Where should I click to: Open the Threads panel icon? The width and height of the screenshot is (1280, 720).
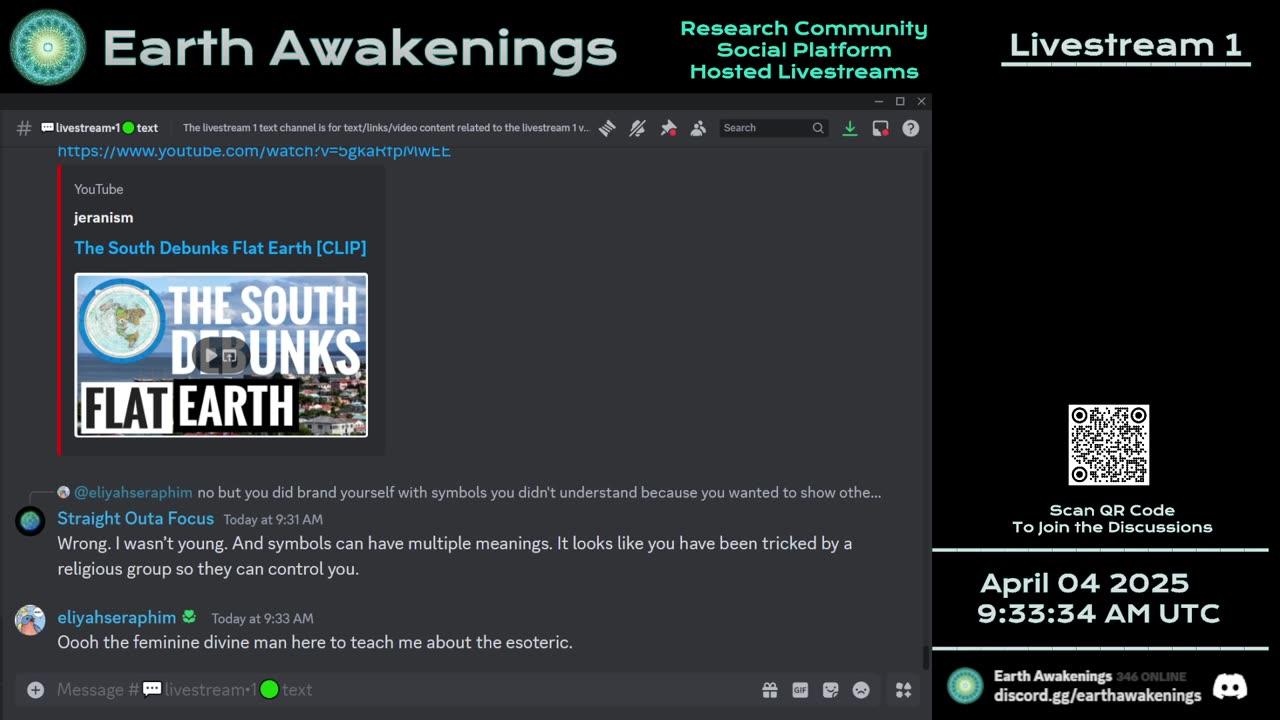[607, 128]
